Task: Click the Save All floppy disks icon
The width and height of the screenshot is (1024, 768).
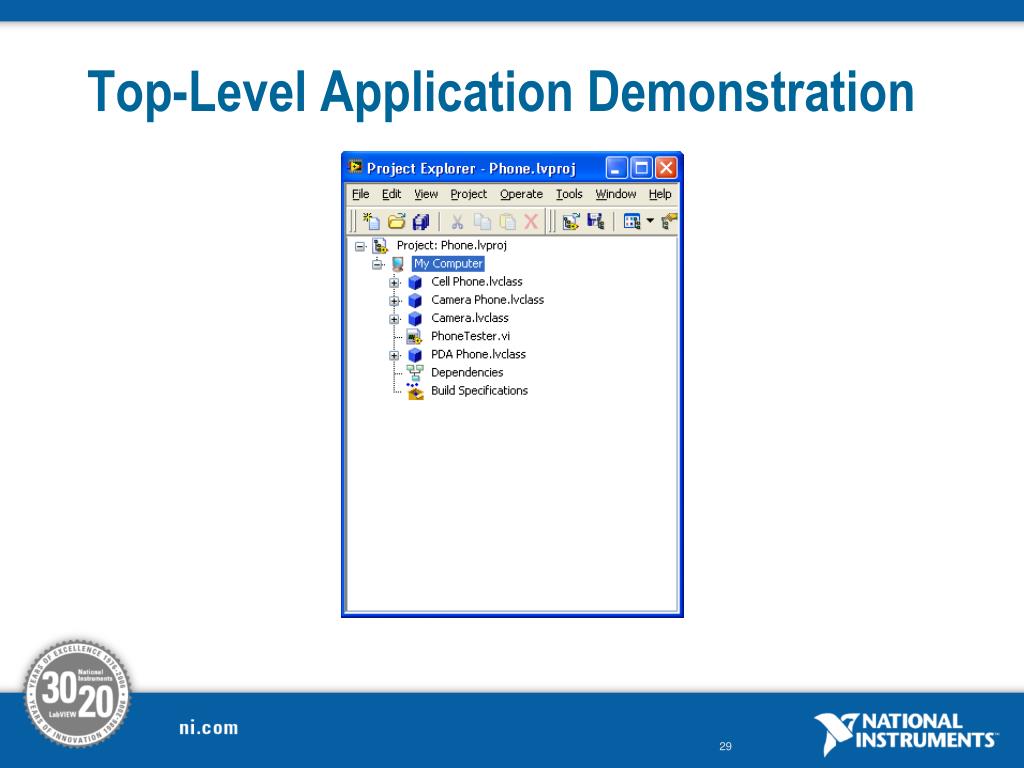Action: [x=421, y=221]
